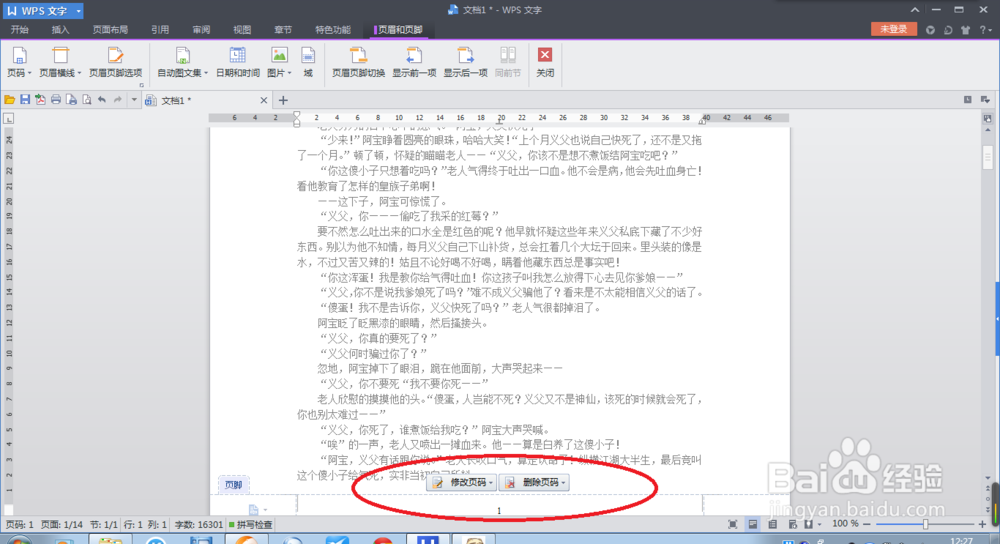Click the zoom slider handle
Screen dimensions: 1000x544
tap(925, 524)
